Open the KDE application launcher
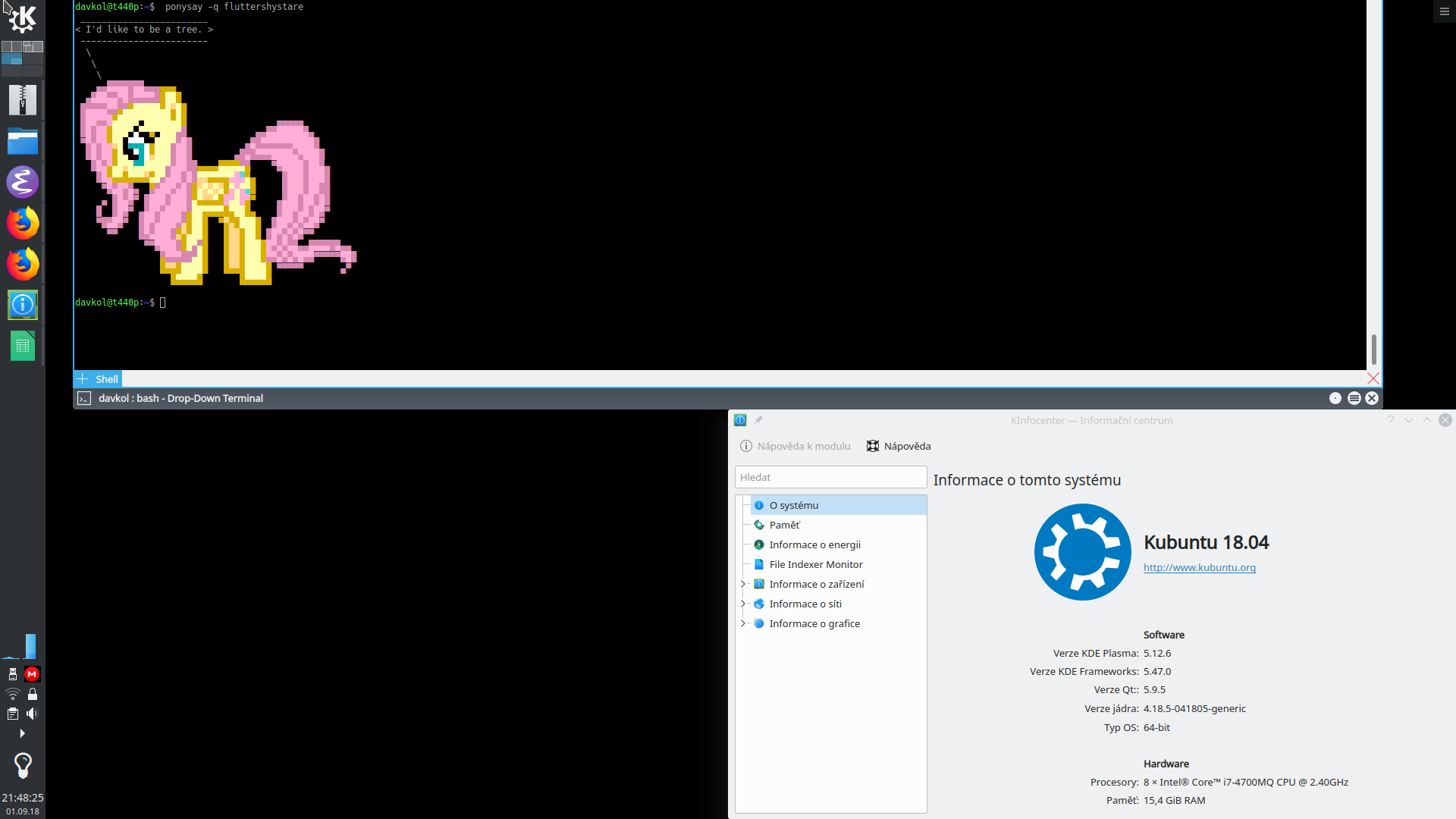Screen dimensions: 1456x819 [x=22, y=18]
